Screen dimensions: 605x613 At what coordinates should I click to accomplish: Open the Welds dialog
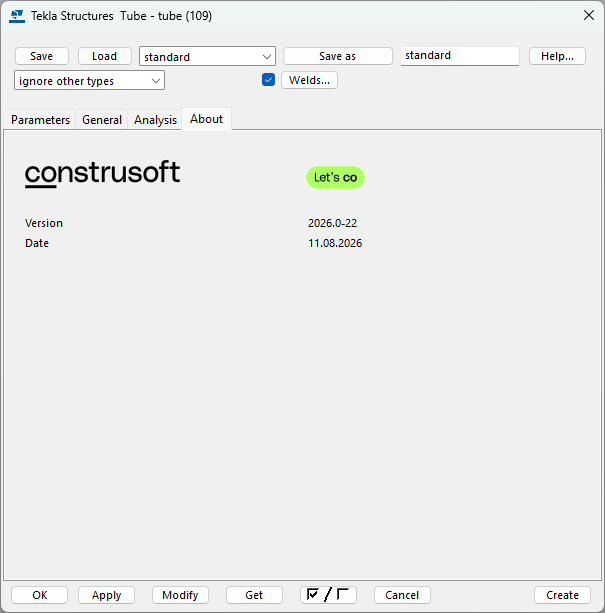pos(309,80)
